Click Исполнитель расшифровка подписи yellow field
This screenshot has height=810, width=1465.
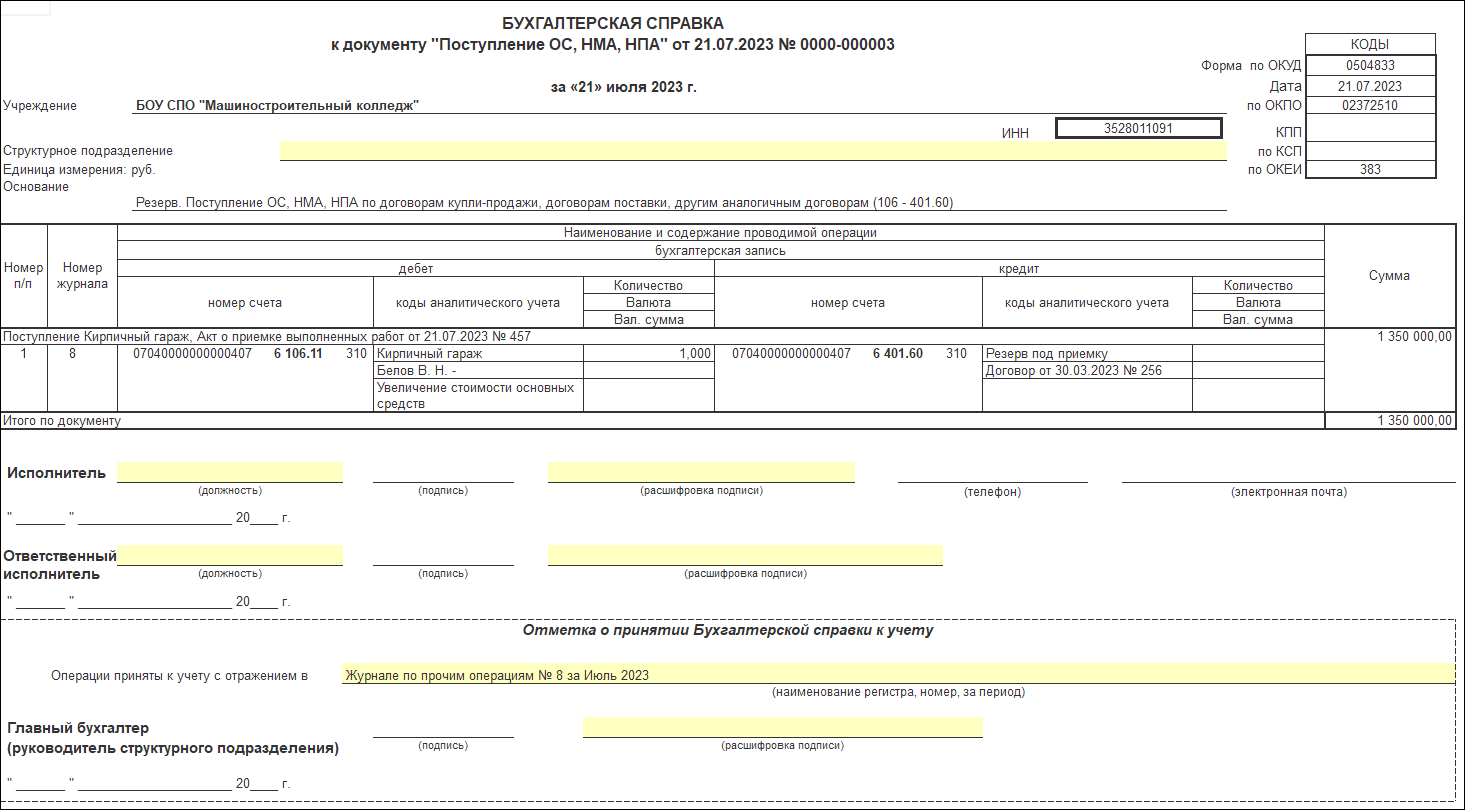[701, 472]
